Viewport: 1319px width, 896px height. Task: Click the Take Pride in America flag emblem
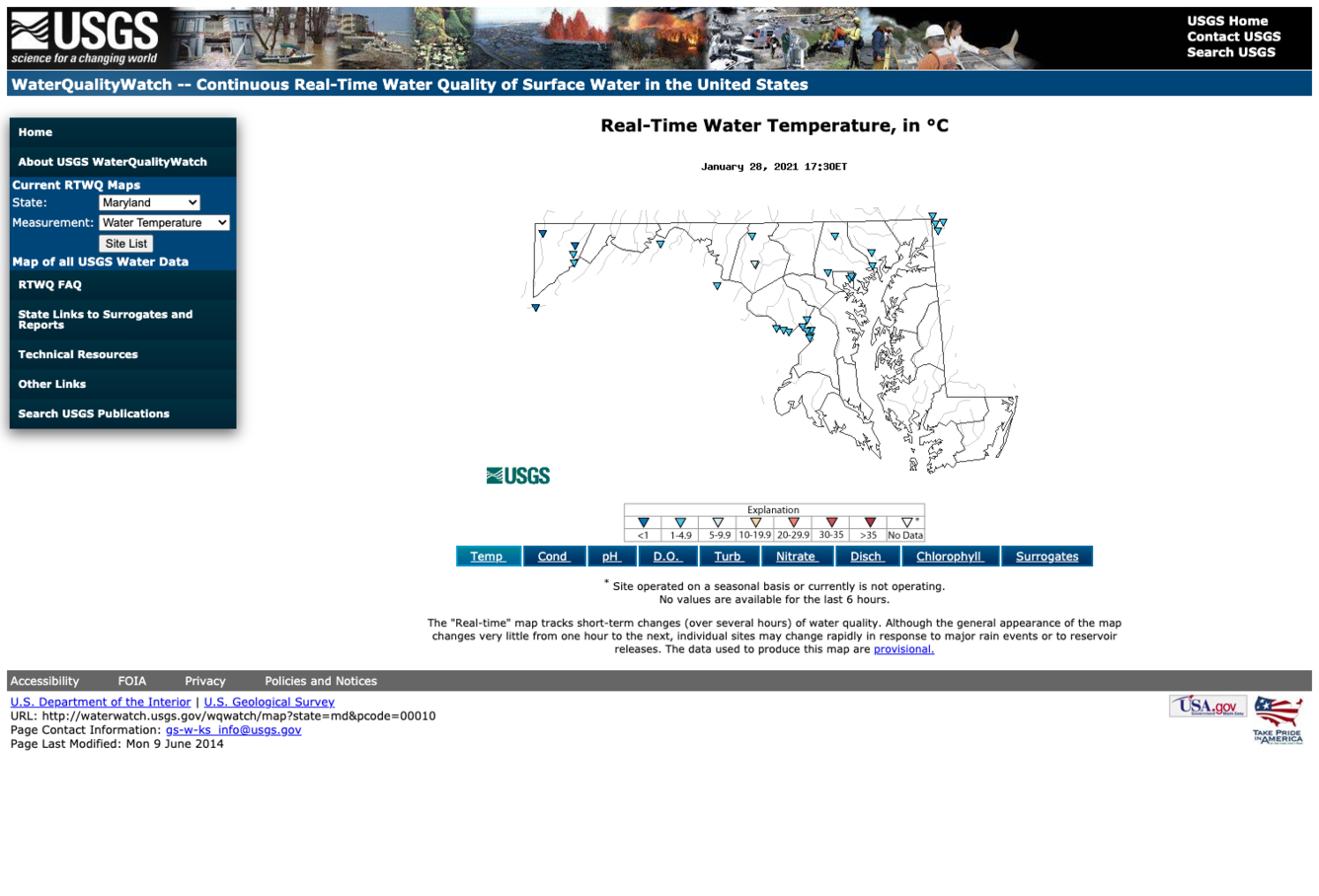(1278, 717)
